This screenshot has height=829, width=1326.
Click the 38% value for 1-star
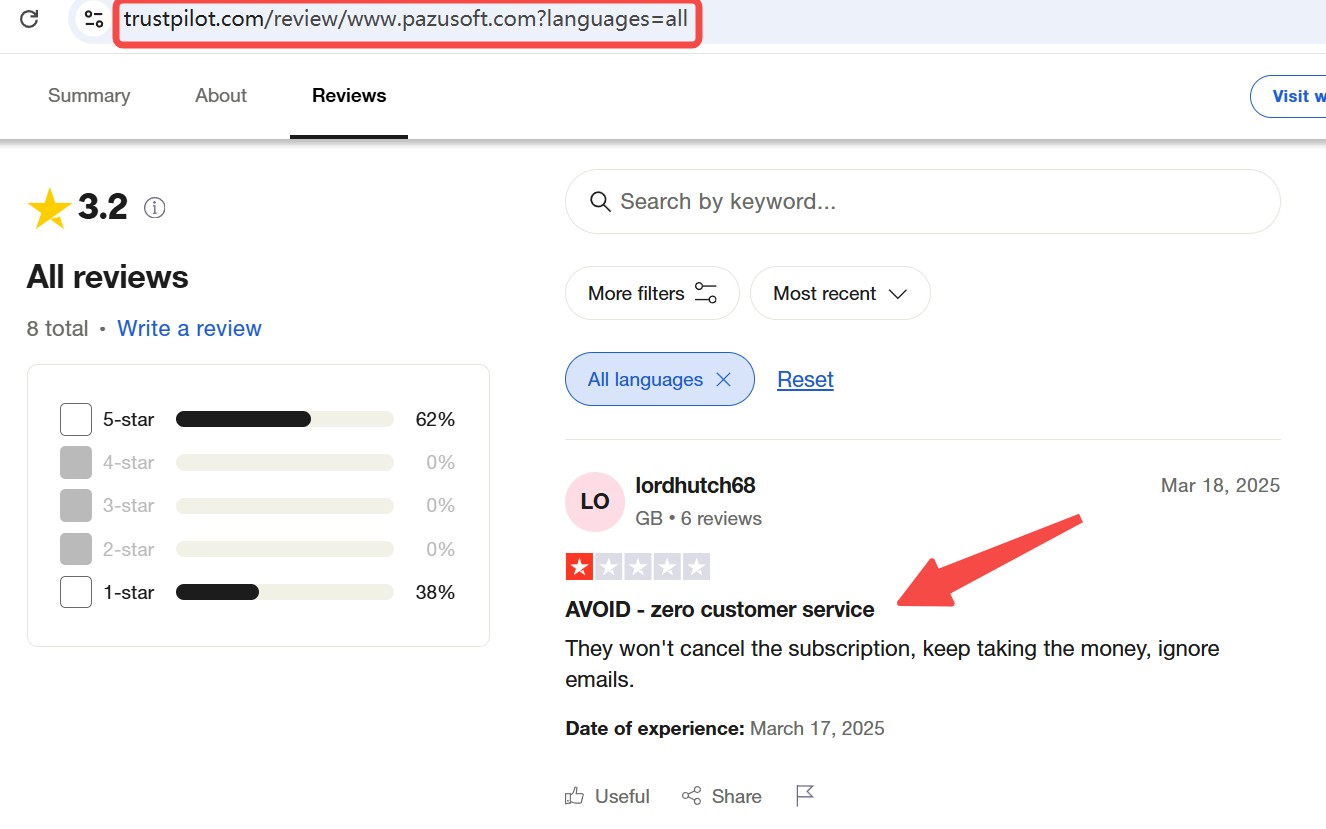[x=435, y=592]
